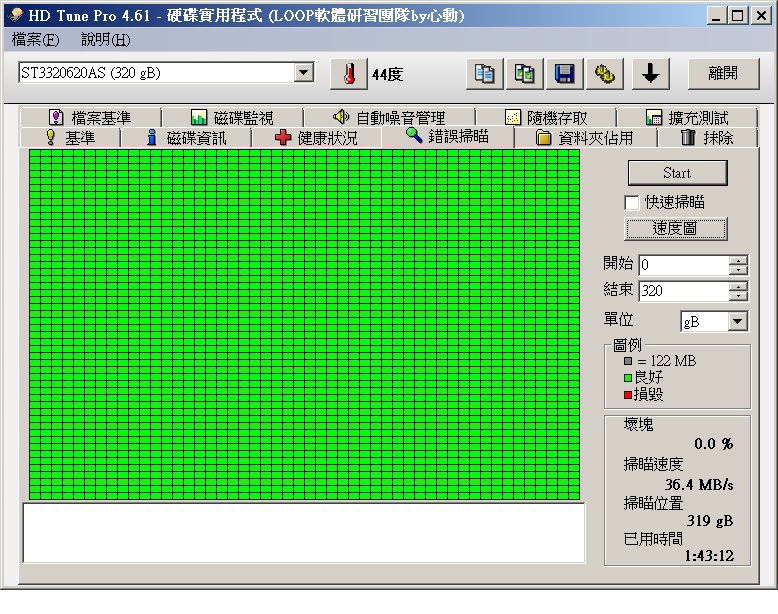Image resolution: width=778 pixels, height=614 pixels.
Task: Open the 檔案(F) menu
Action: click(x=35, y=40)
